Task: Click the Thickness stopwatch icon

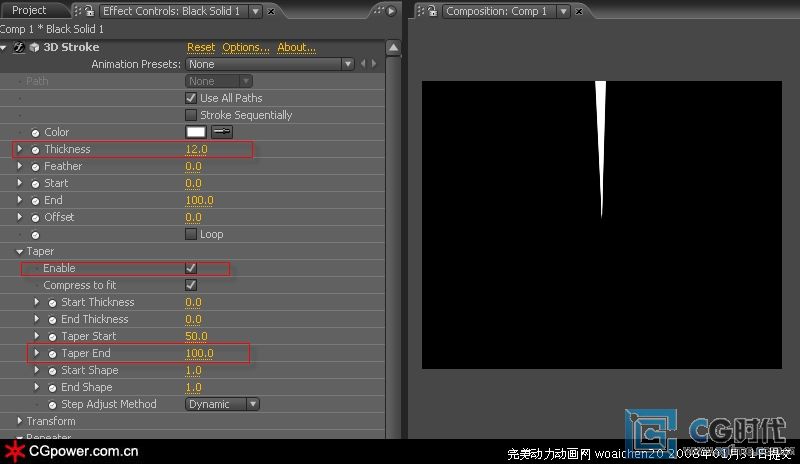Action: pyautogui.click(x=35, y=150)
